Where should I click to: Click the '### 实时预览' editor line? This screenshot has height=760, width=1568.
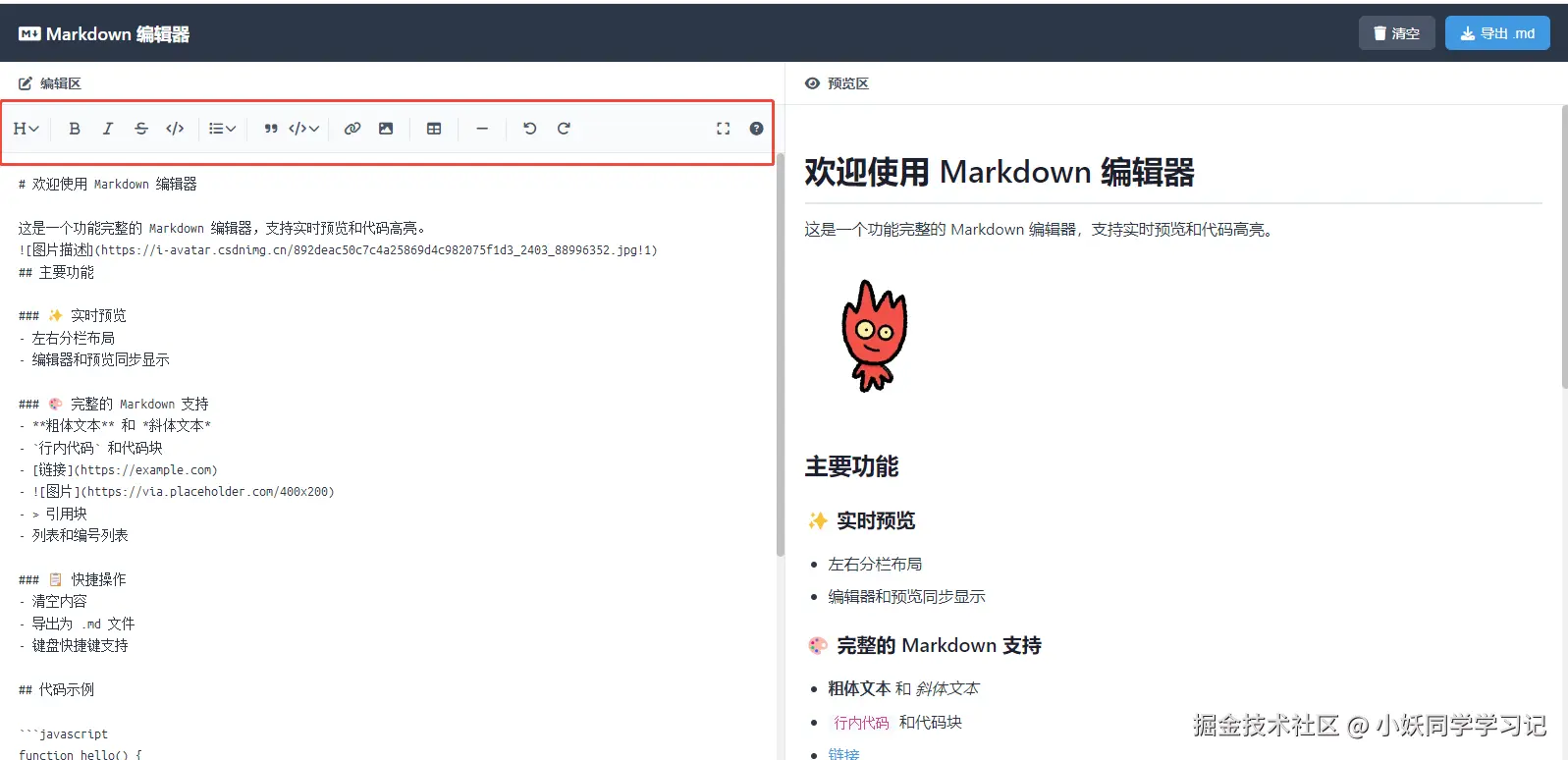(73, 315)
